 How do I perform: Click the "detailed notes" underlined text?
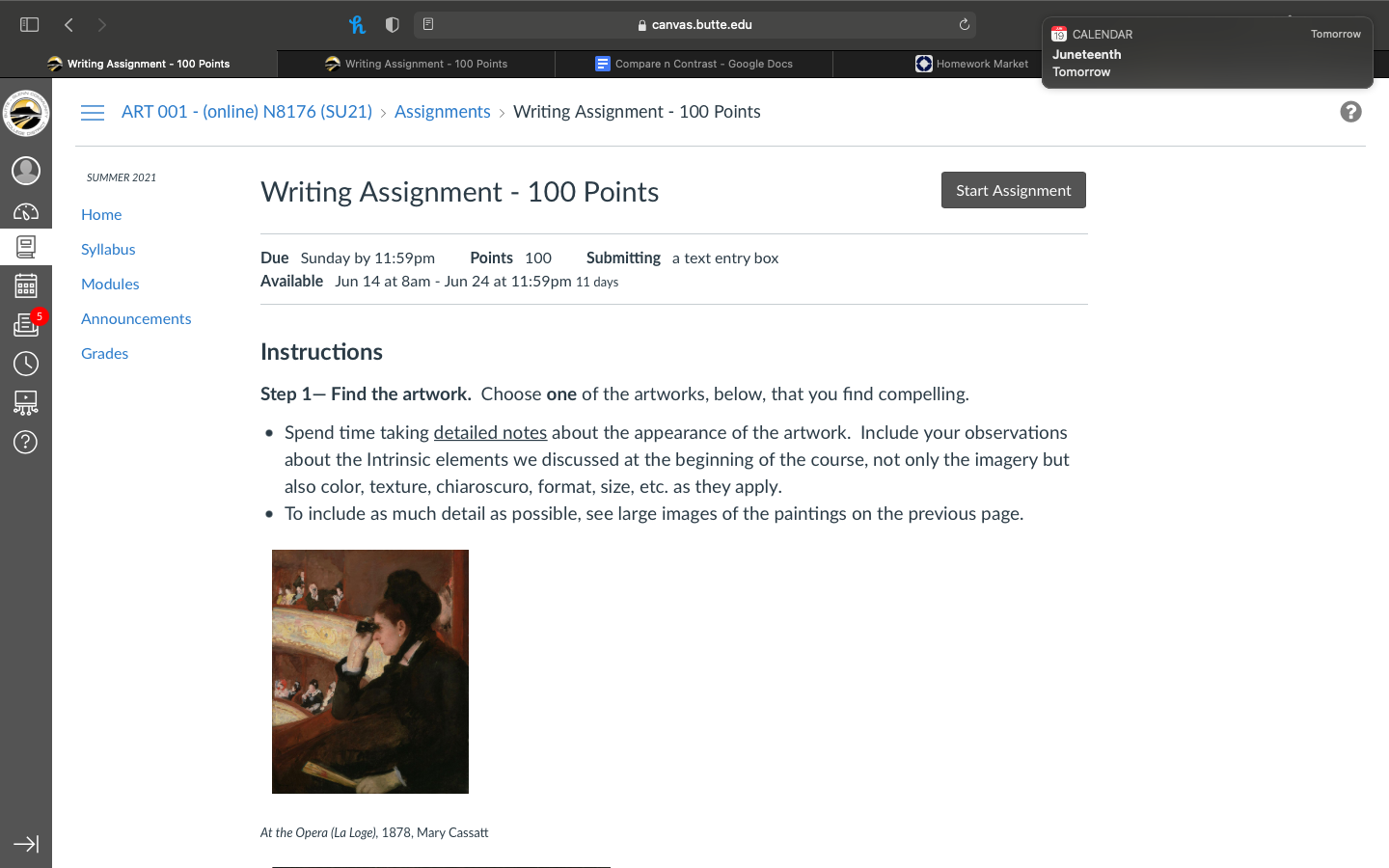[490, 433]
